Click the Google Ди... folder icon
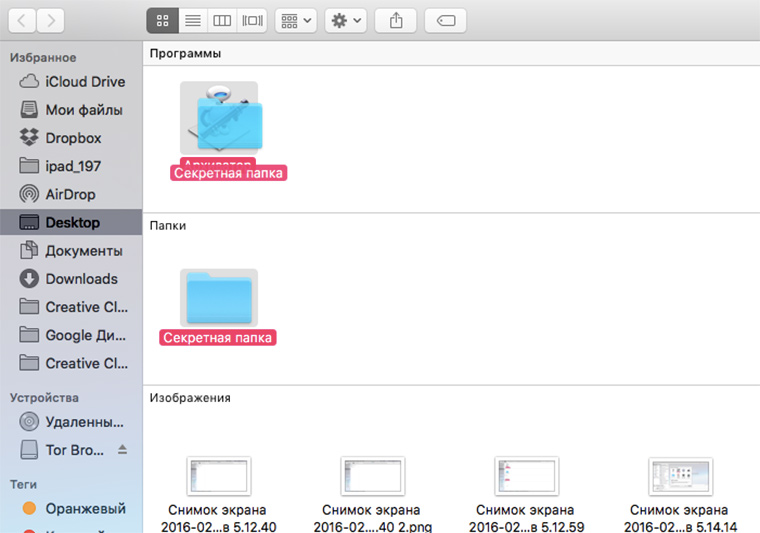The image size is (760, 533). [29, 334]
